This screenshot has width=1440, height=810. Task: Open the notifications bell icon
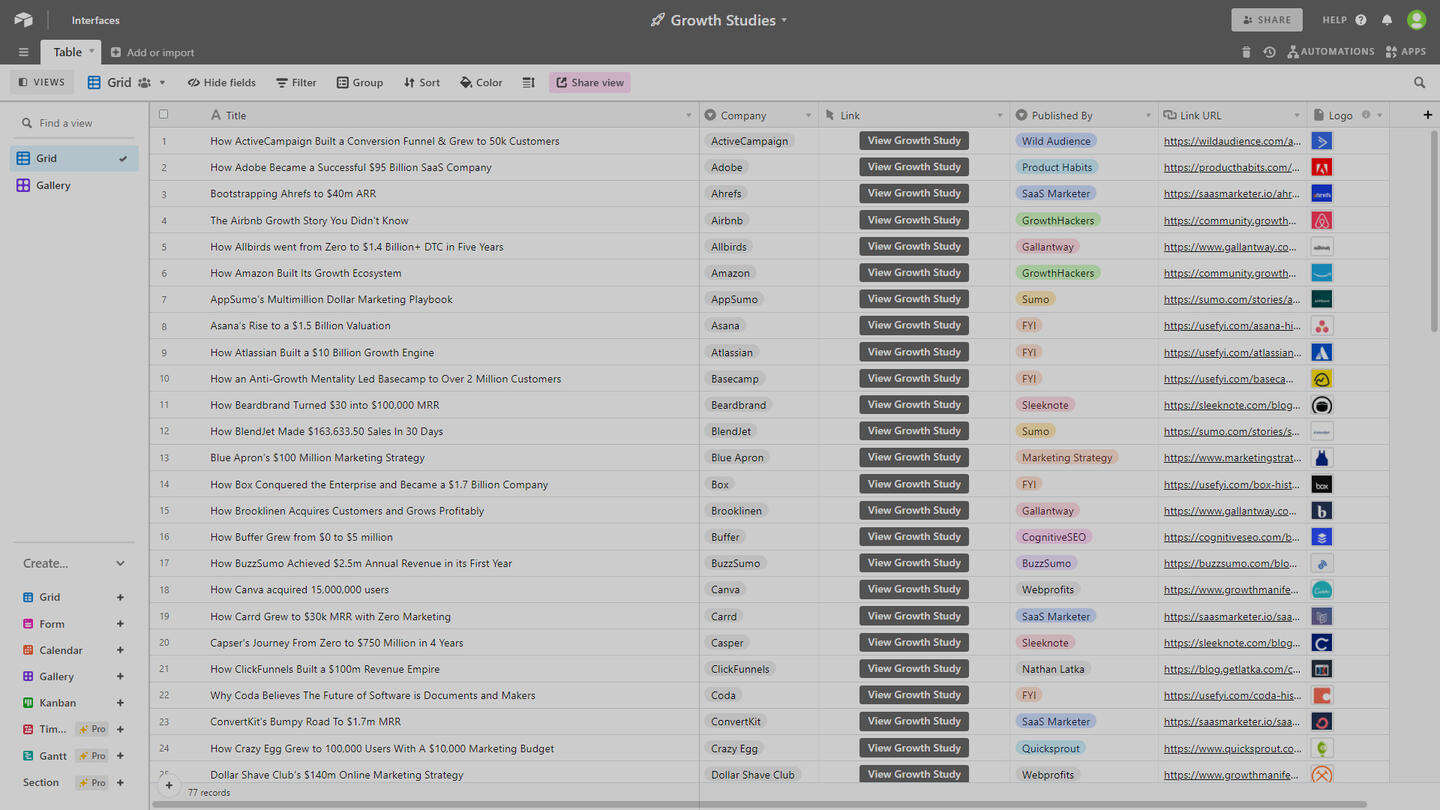(1387, 20)
